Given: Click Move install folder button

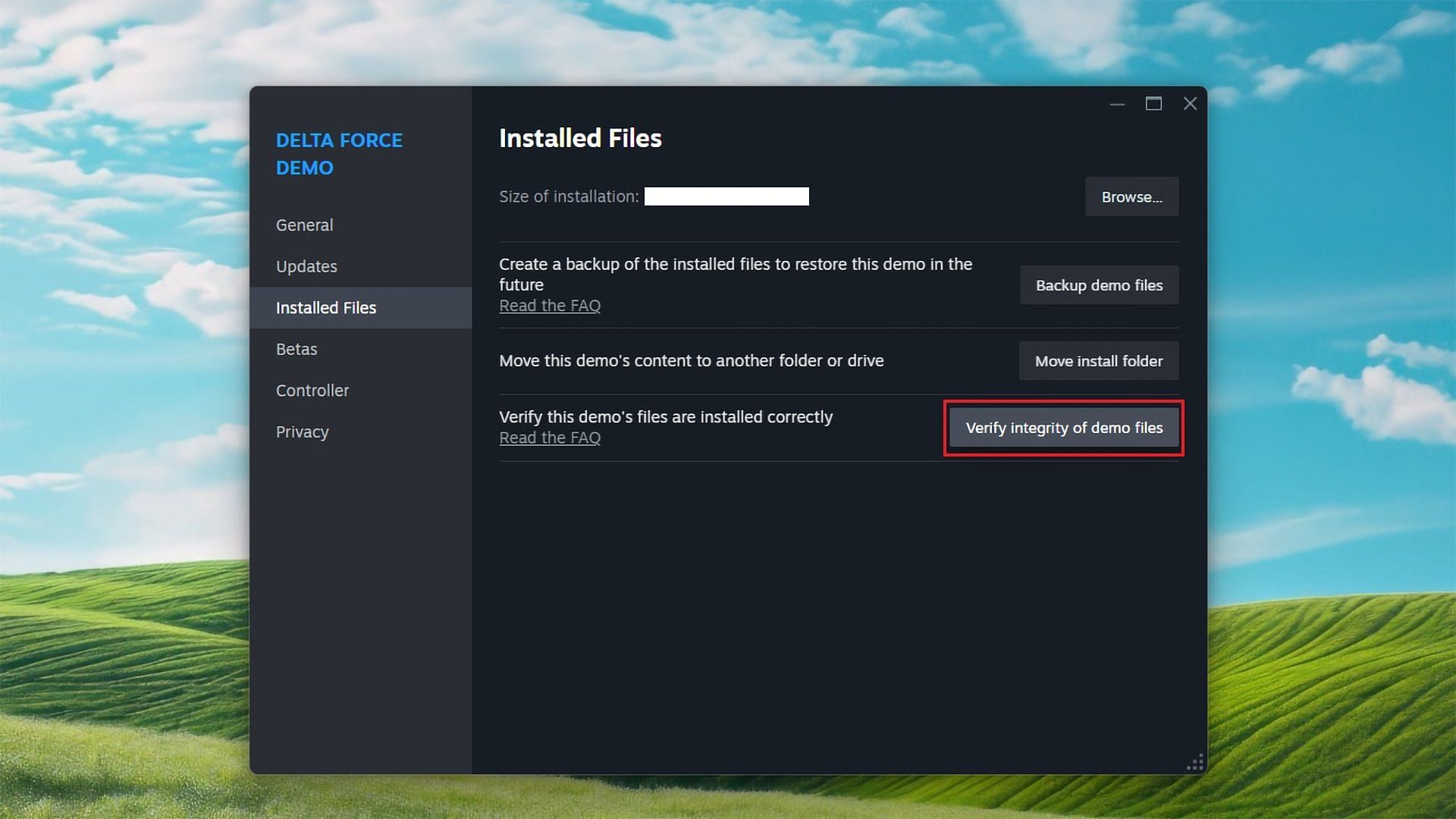Looking at the screenshot, I should [1098, 361].
